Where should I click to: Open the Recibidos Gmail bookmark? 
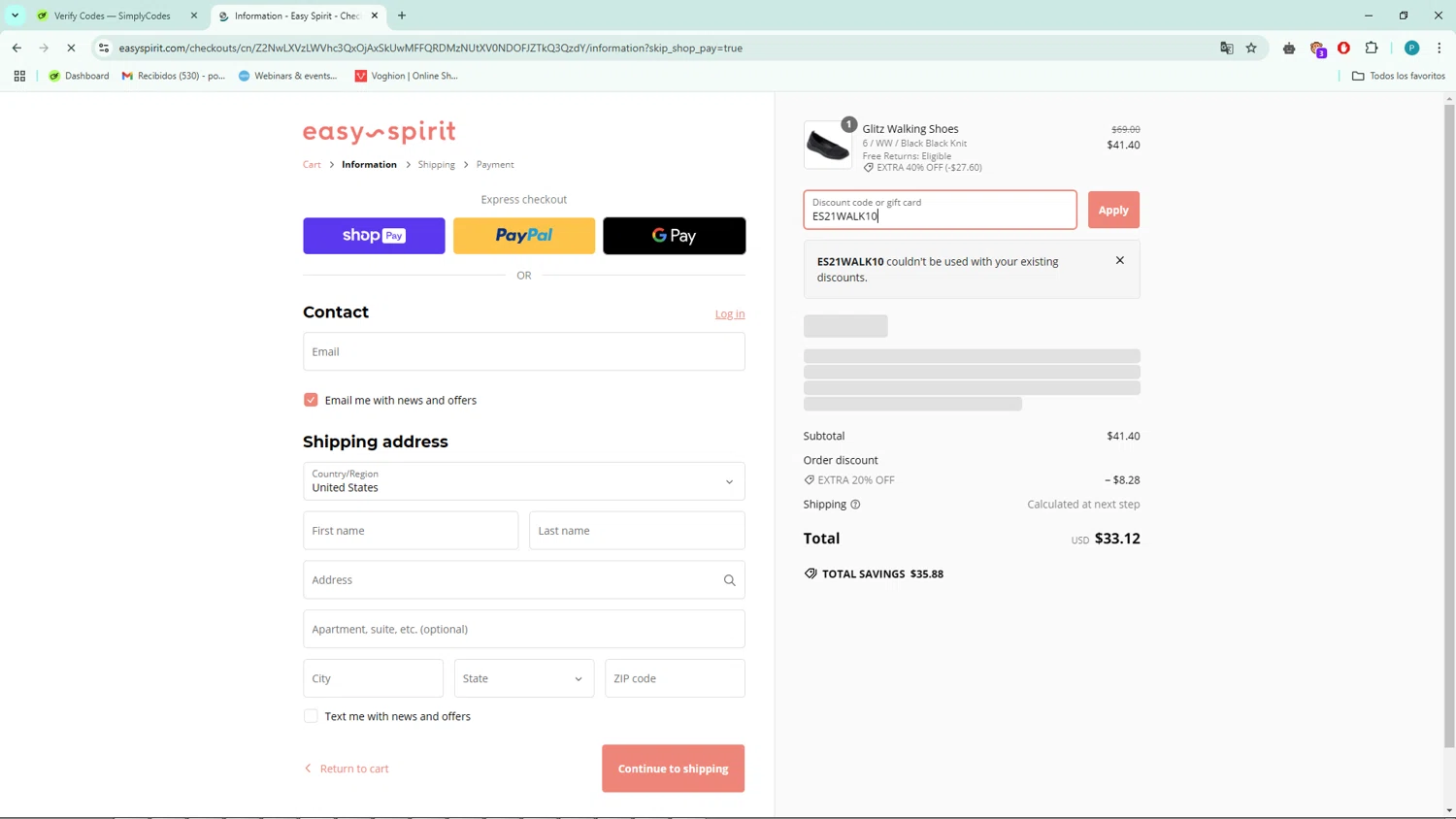click(x=173, y=76)
